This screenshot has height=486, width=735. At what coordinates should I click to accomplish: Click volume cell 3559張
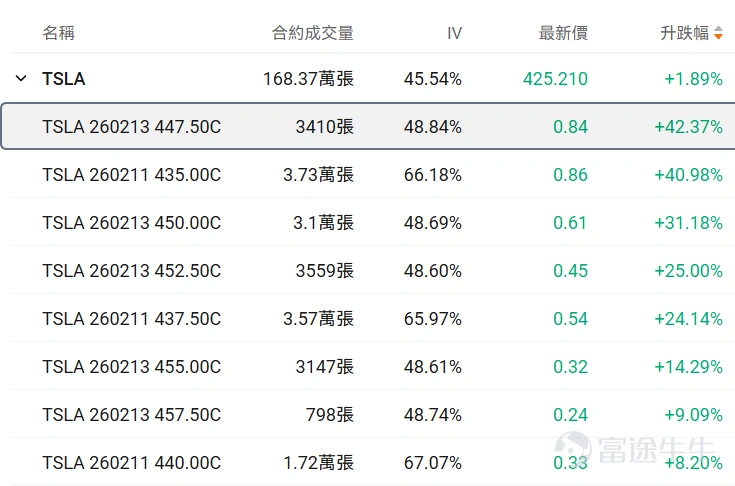pyautogui.click(x=325, y=271)
